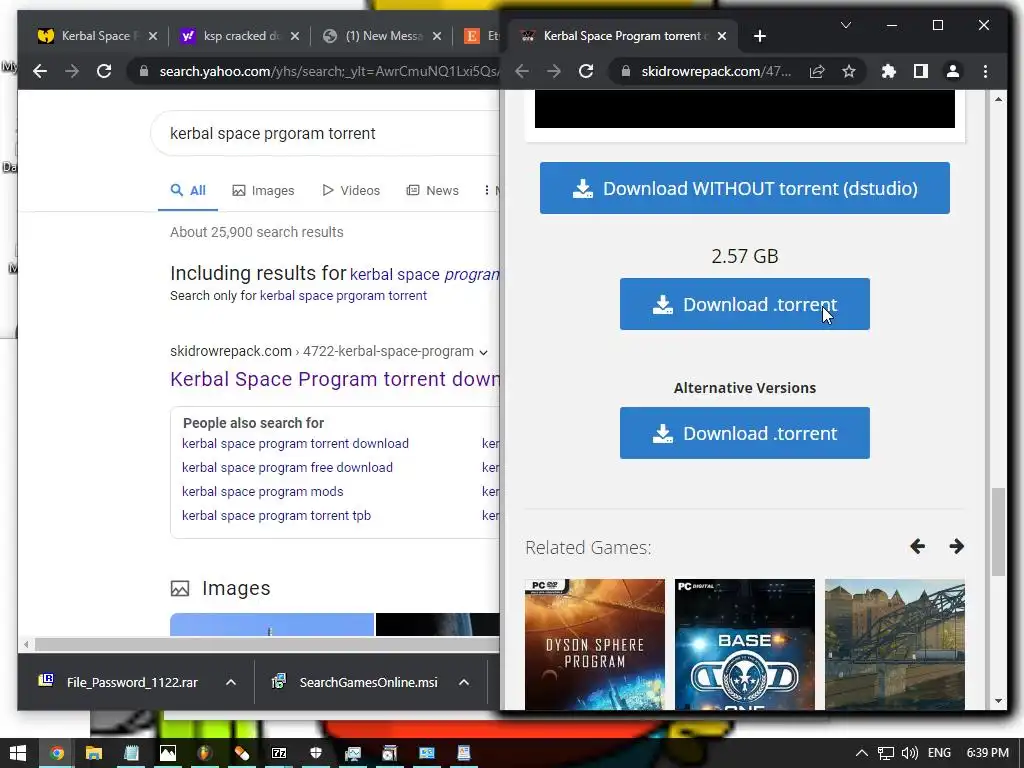
Task: Open the Chrome profile icon
Action: point(953,71)
